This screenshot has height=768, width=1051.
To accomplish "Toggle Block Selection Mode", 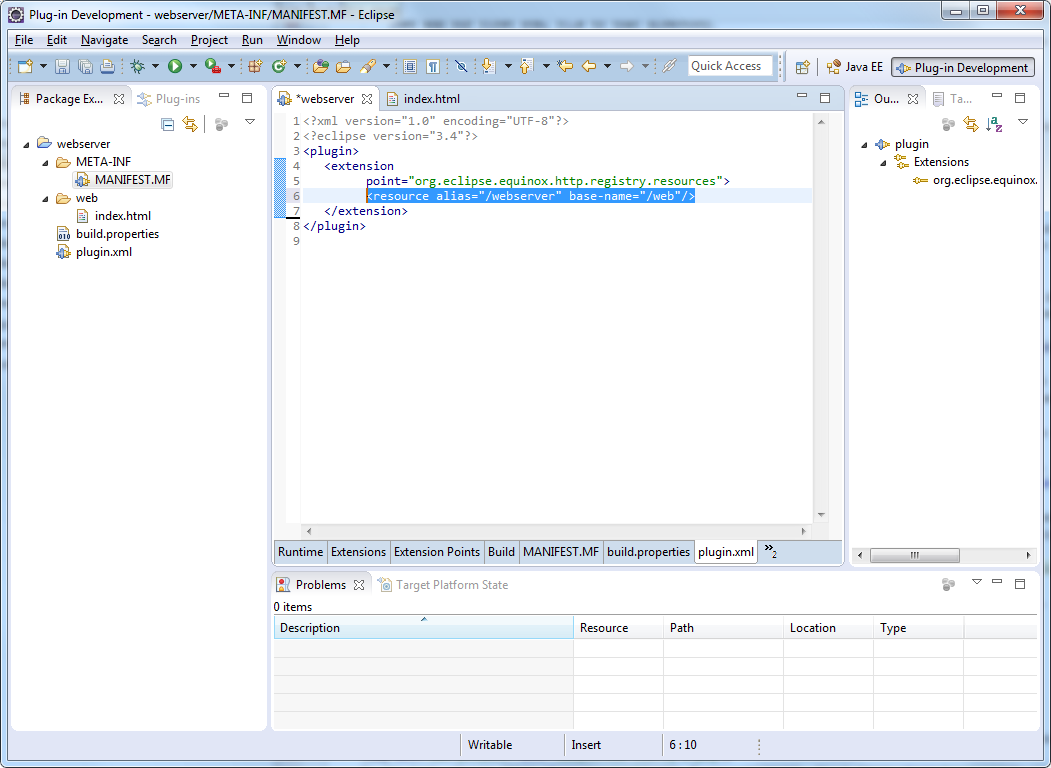I will coord(410,66).
